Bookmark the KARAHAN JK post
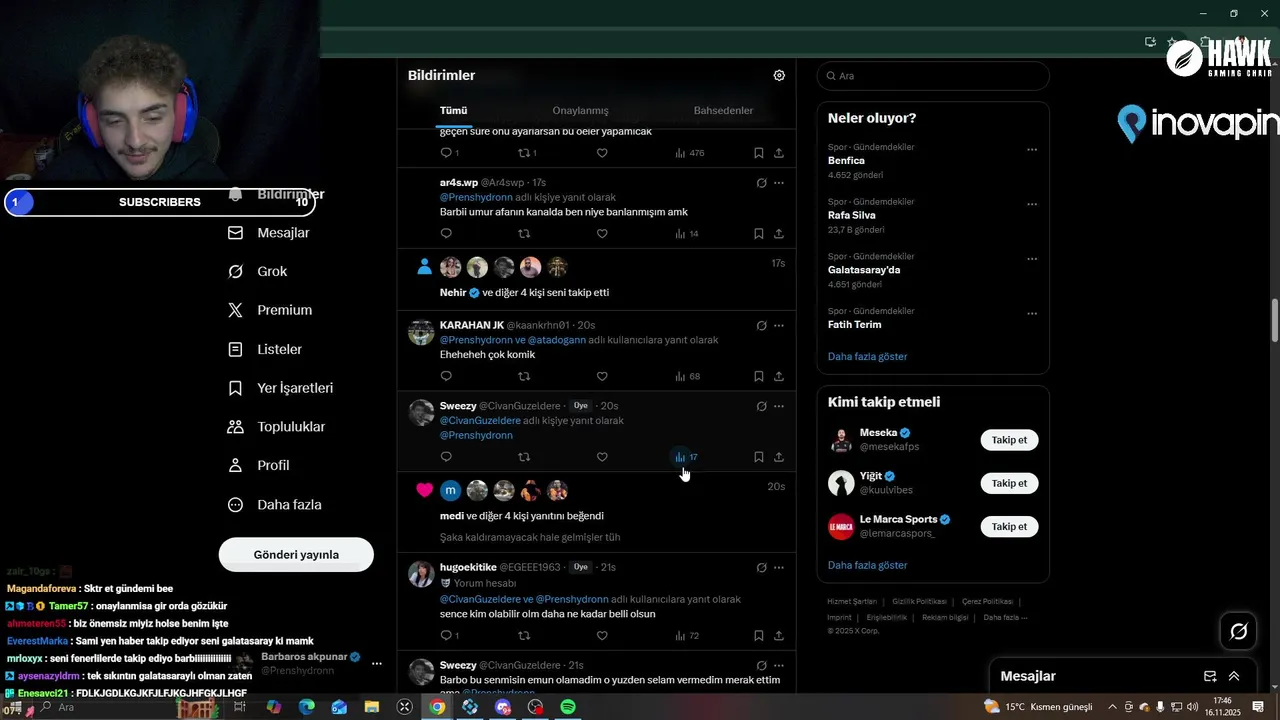This screenshot has width=1280, height=720. [759, 377]
